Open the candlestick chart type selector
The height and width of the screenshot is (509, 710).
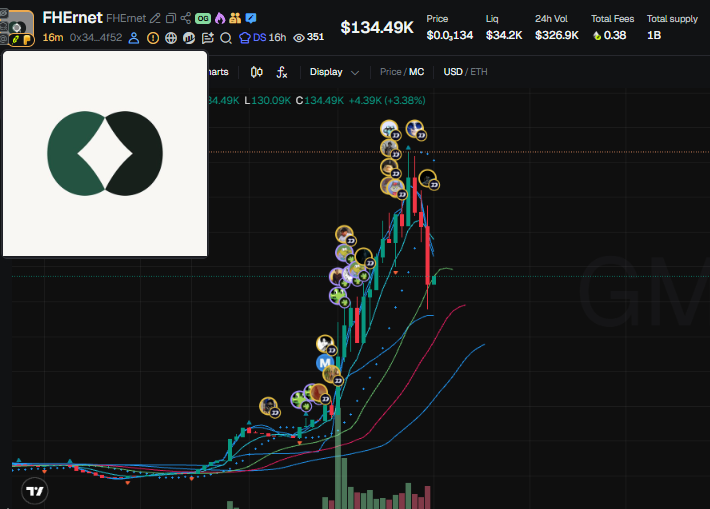[257, 72]
